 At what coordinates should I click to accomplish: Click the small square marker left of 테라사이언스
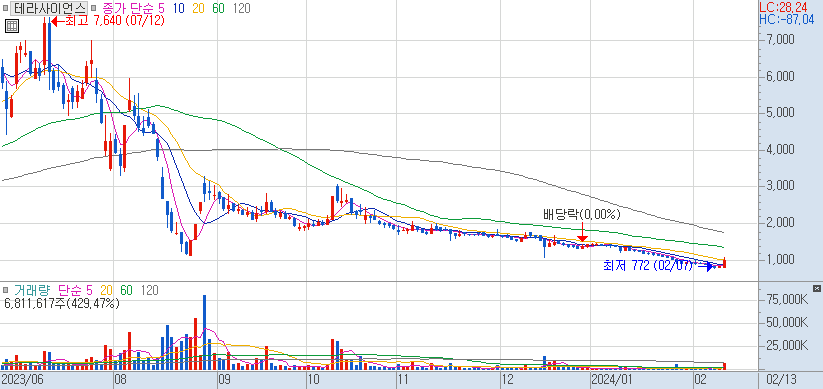point(6,8)
